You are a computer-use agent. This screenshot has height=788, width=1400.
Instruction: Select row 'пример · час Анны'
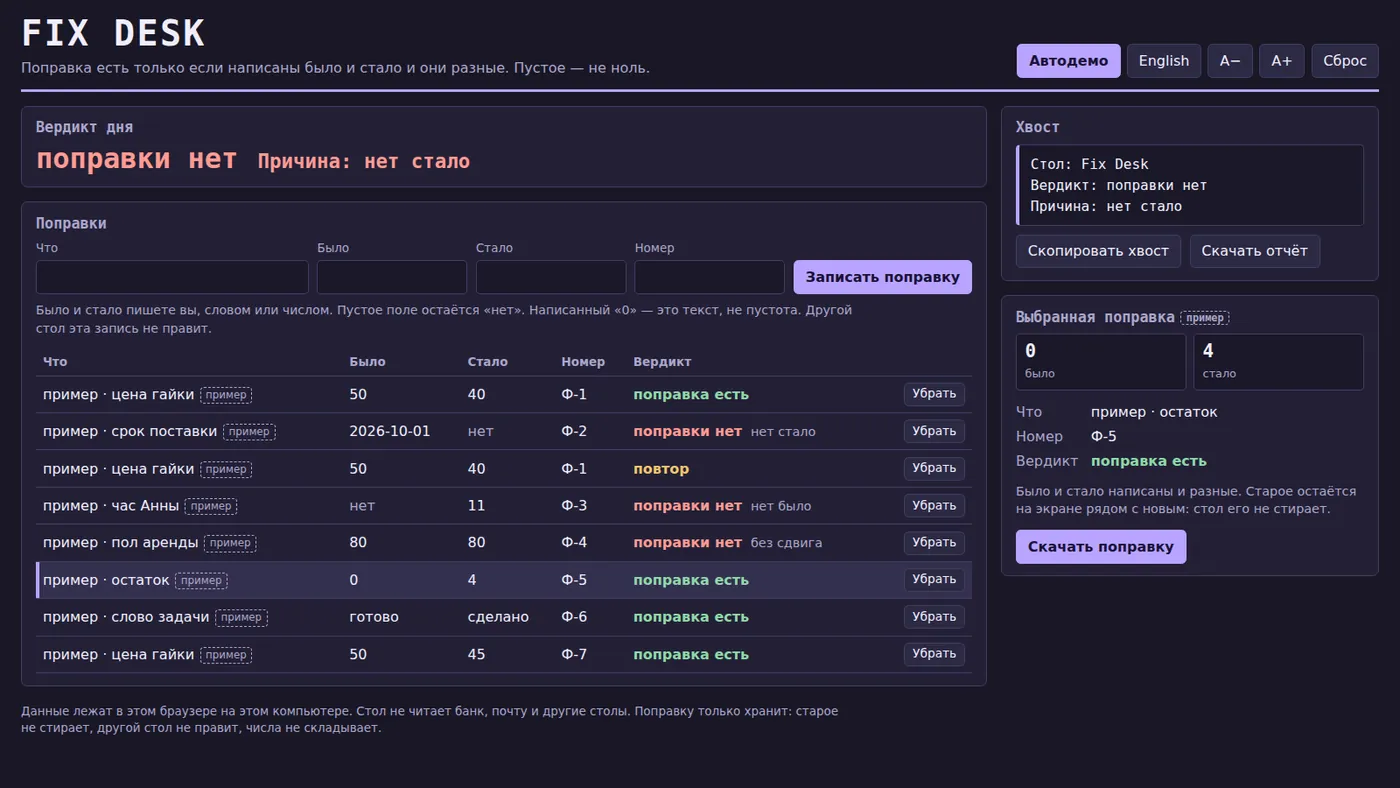click(x=503, y=506)
